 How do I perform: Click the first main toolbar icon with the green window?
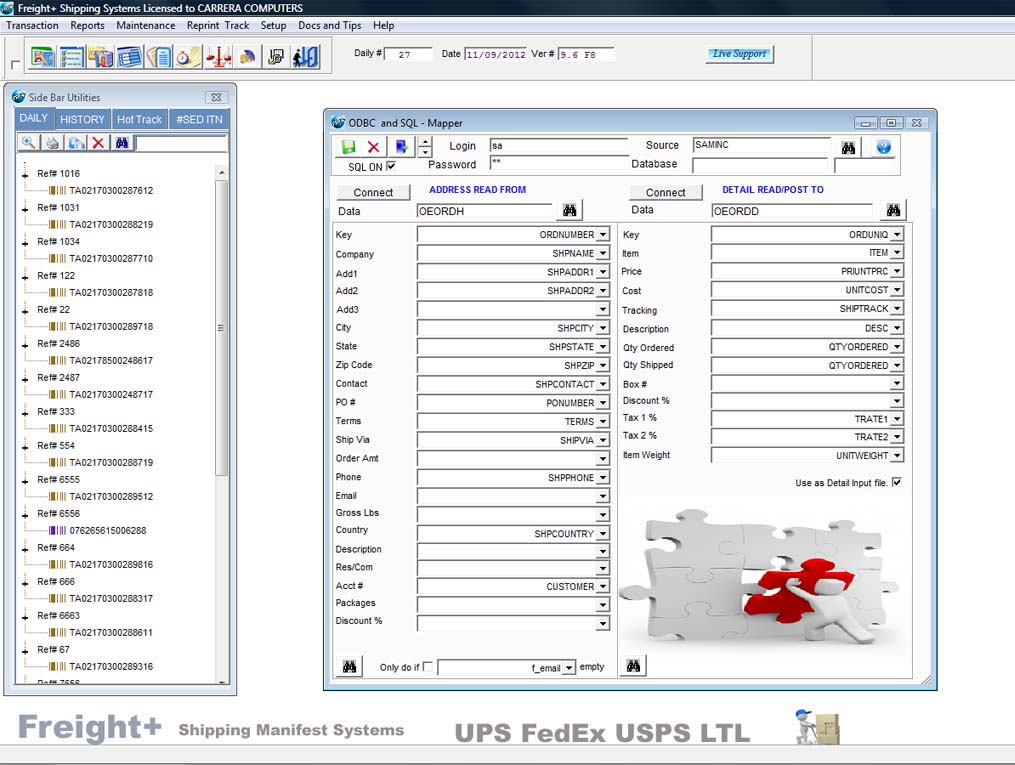(43, 57)
